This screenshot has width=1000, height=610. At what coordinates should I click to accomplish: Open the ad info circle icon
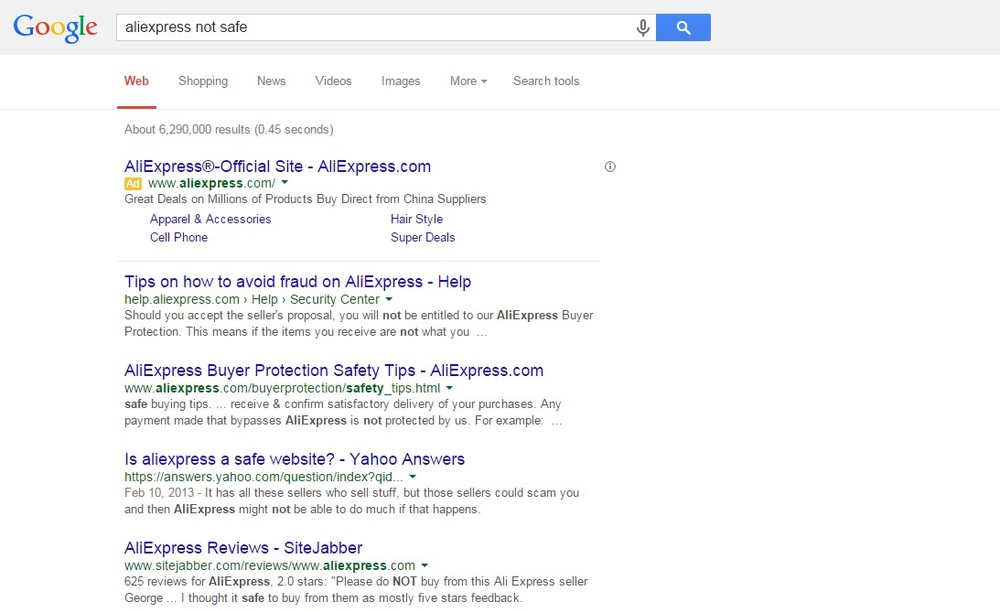click(x=610, y=167)
